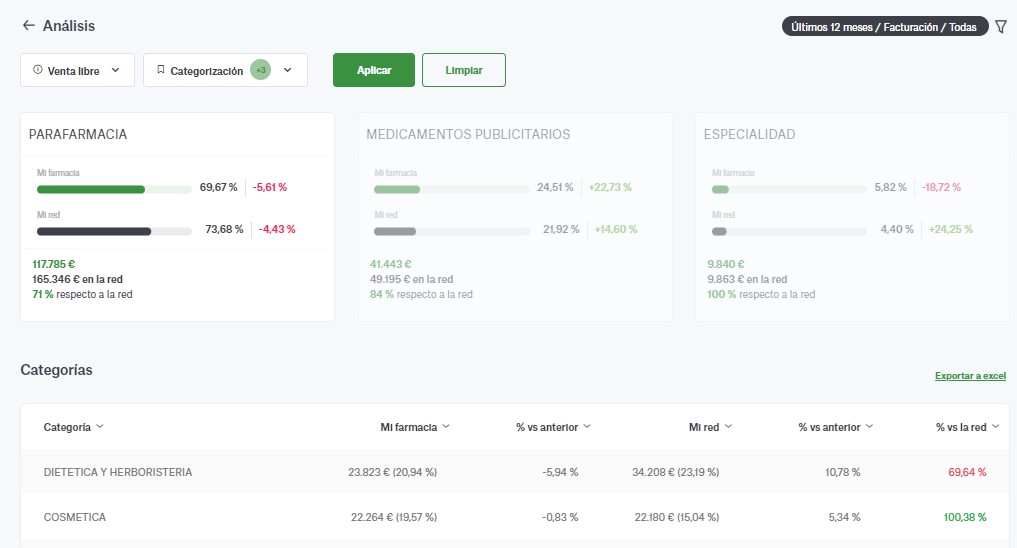Click the info icon in Venta libre

click(38, 69)
